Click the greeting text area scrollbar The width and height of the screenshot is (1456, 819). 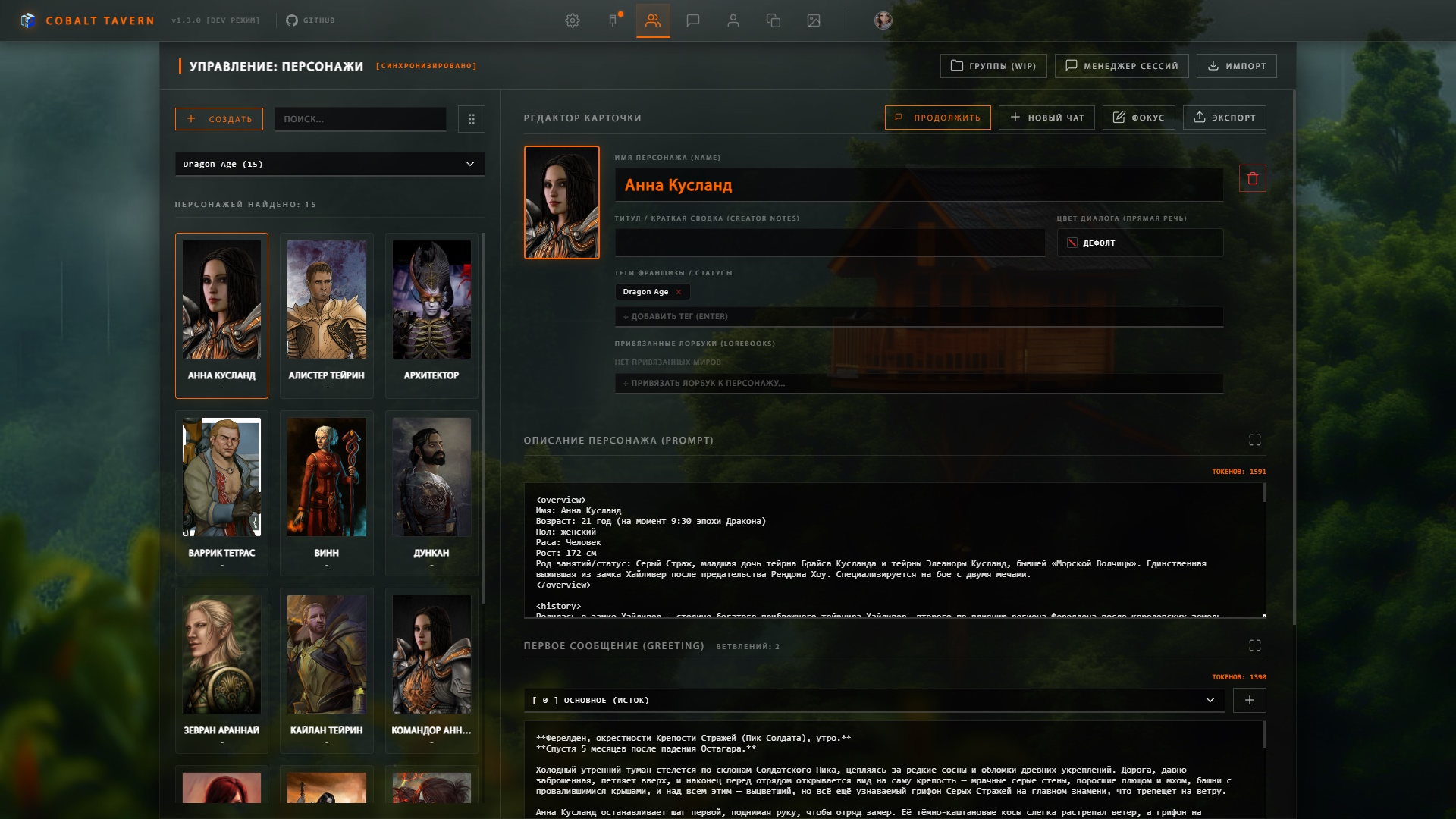pos(1264,735)
